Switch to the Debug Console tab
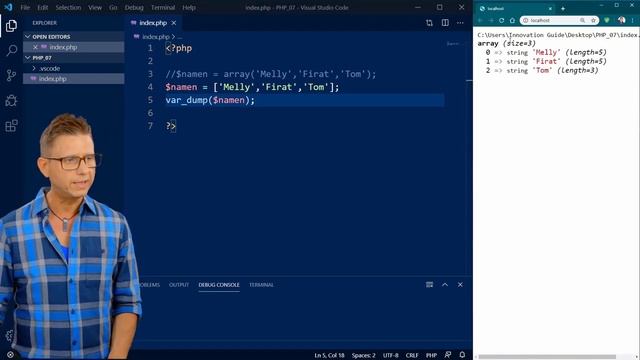This screenshot has width=640, height=360. point(219,285)
